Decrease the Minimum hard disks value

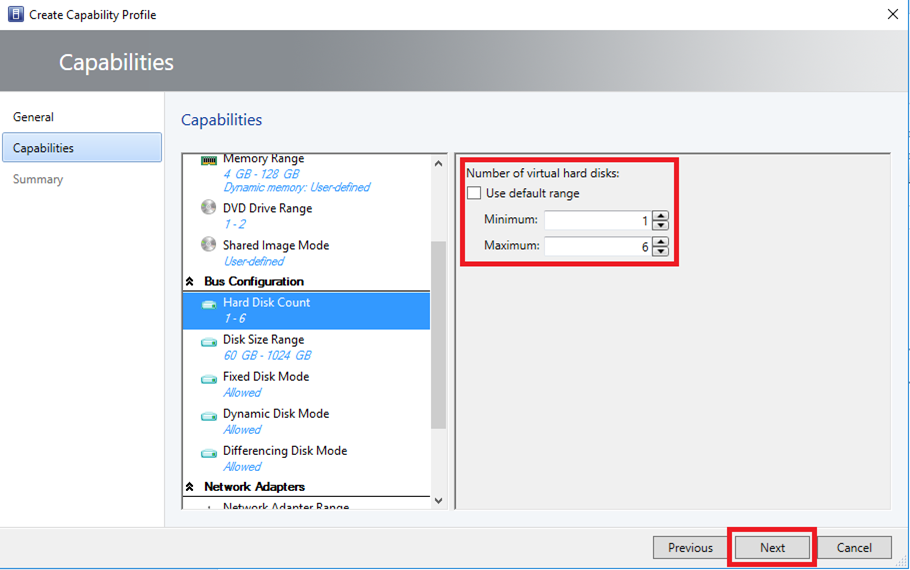660,225
